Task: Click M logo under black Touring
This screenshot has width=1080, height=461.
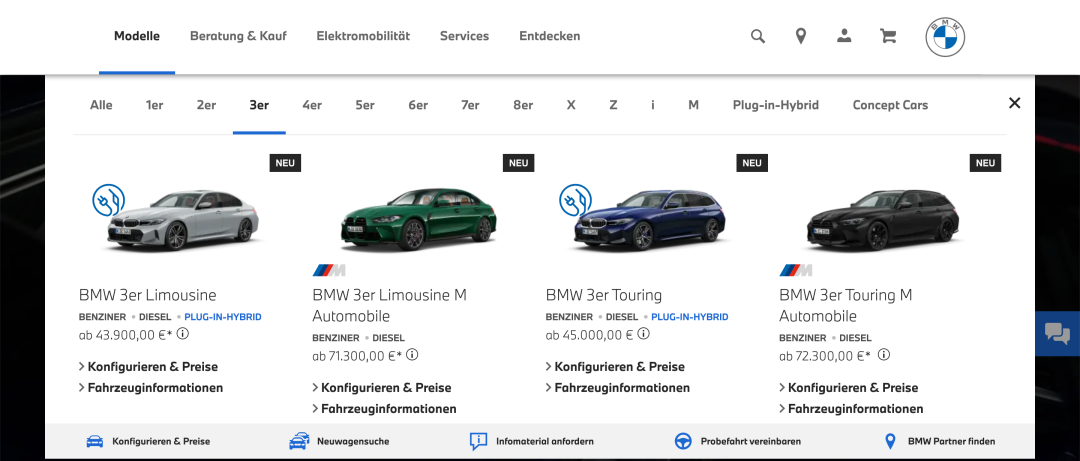Action: pyautogui.click(x=796, y=269)
